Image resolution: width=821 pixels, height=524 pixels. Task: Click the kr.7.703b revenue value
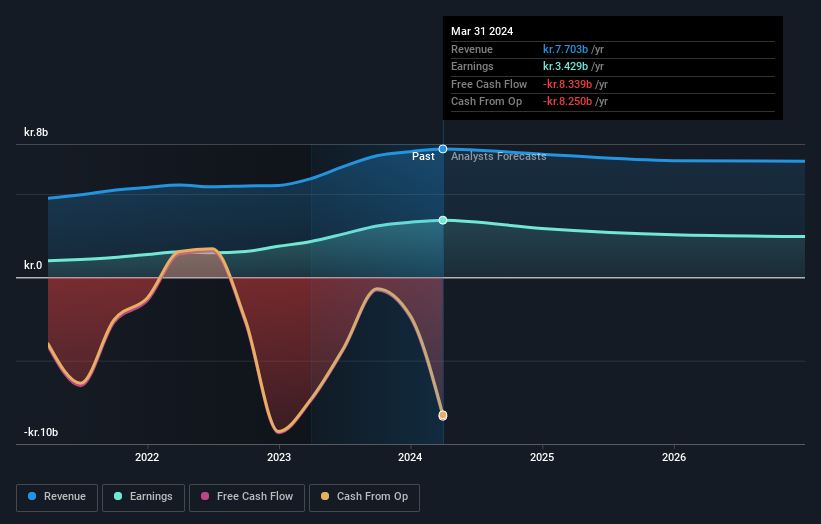(x=565, y=49)
